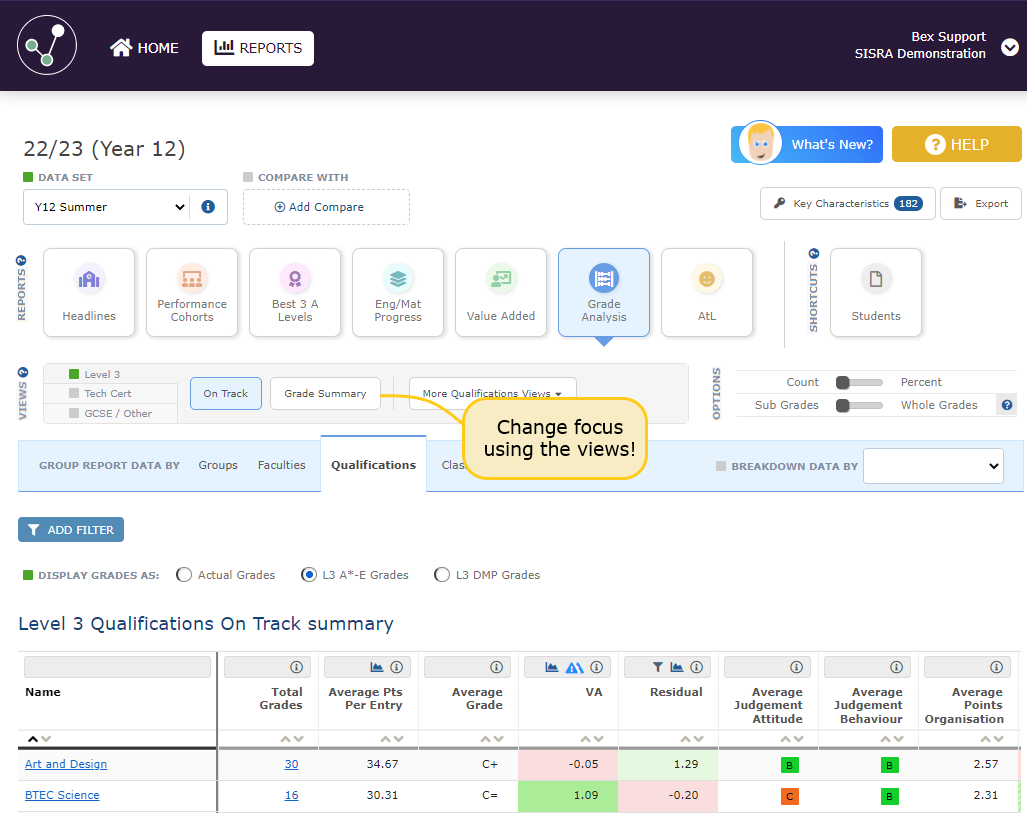Open the Headlines report
The height and width of the screenshot is (813, 1027).
coord(89,292)
